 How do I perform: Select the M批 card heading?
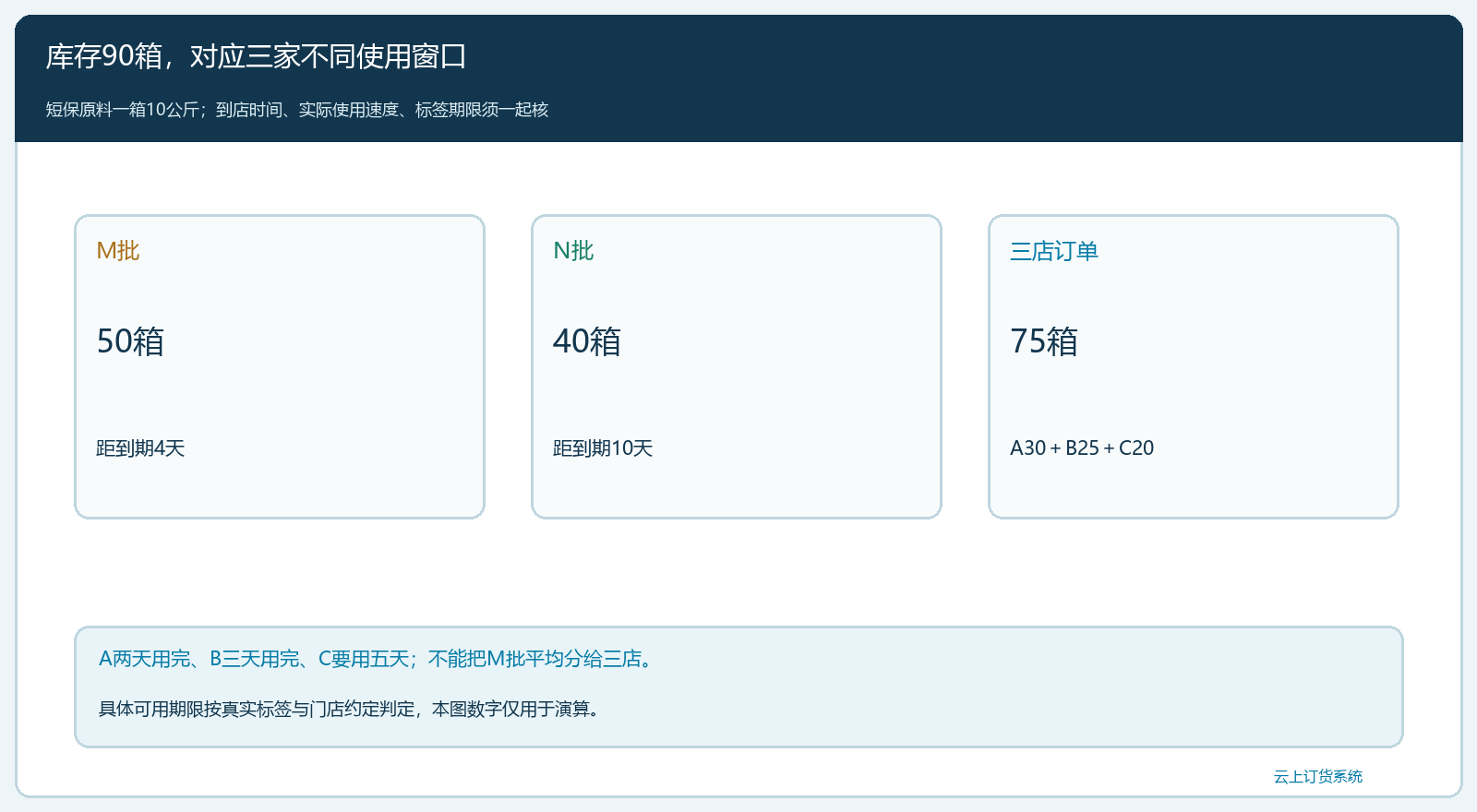(x=118, y=251)
